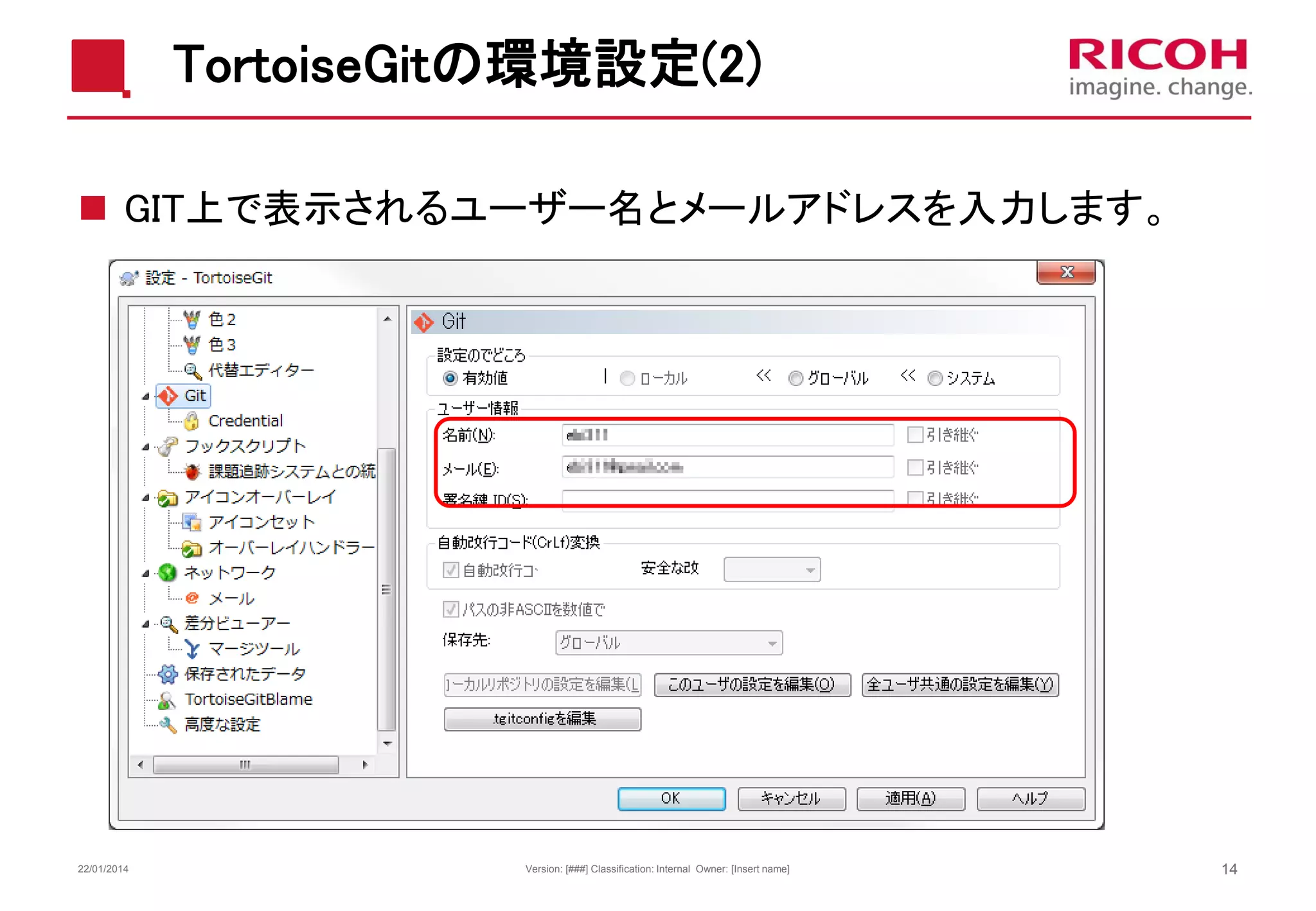Select 高度な設定 in the tree
The image size is (1316, 911).
222,725
